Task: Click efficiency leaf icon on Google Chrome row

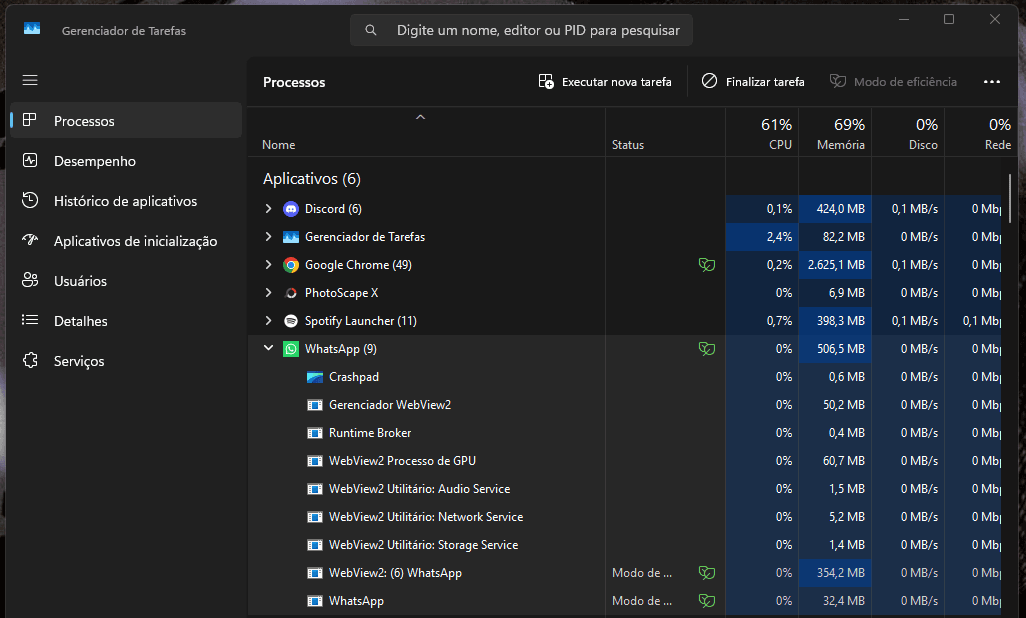Action: [707, 265]
